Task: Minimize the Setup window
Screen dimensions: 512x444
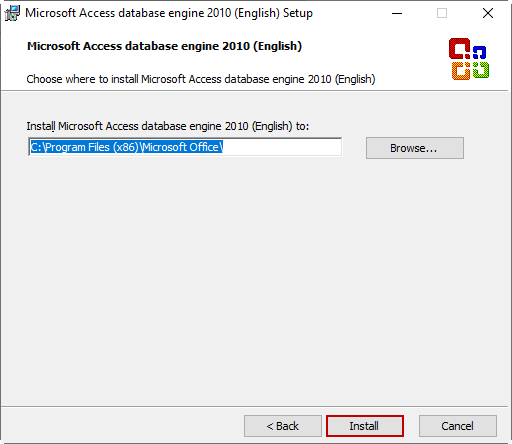Action: 397,13
